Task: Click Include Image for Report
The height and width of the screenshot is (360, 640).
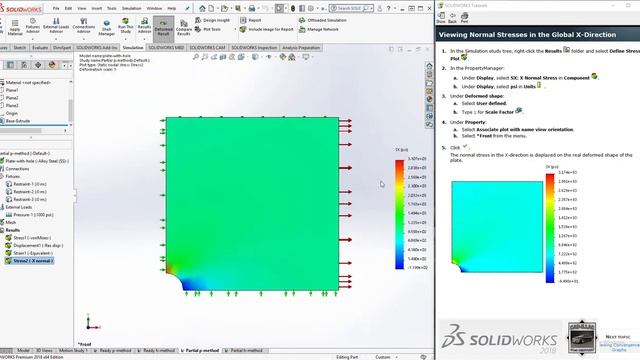Action: pyautogui.click(x=267, y=29)
